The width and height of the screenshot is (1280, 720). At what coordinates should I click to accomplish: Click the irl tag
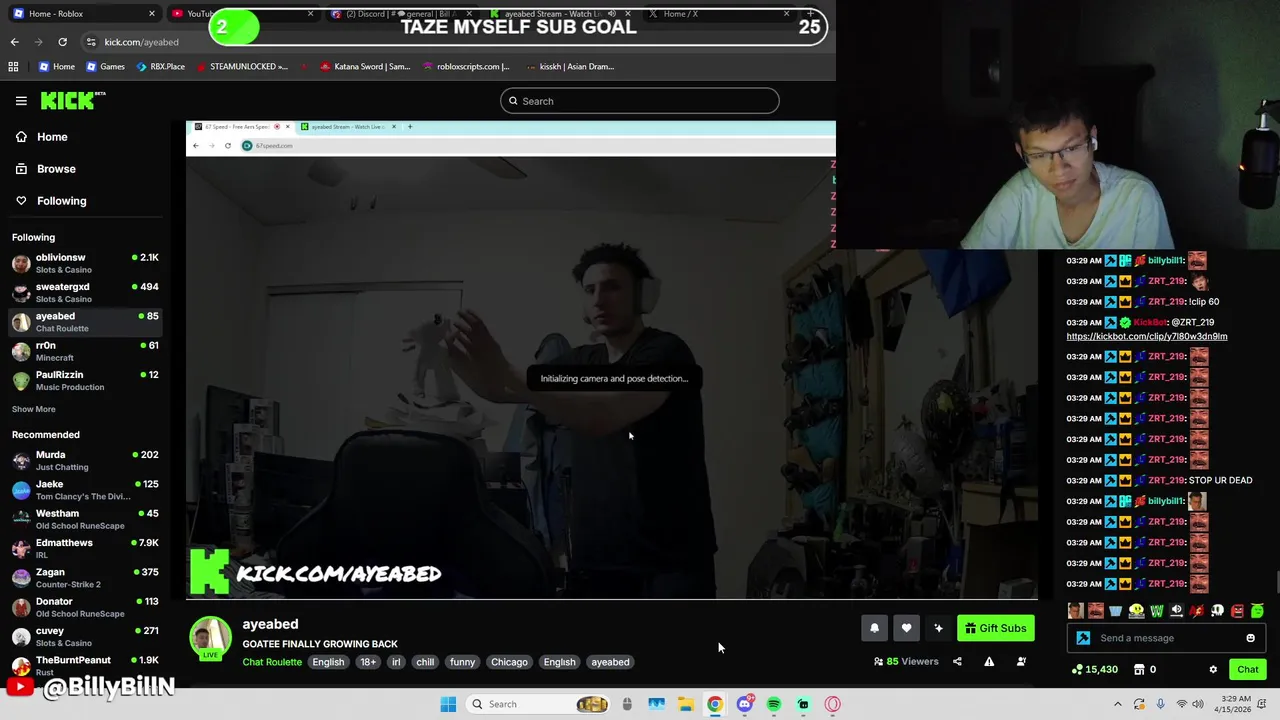click(x=396, y=662)
